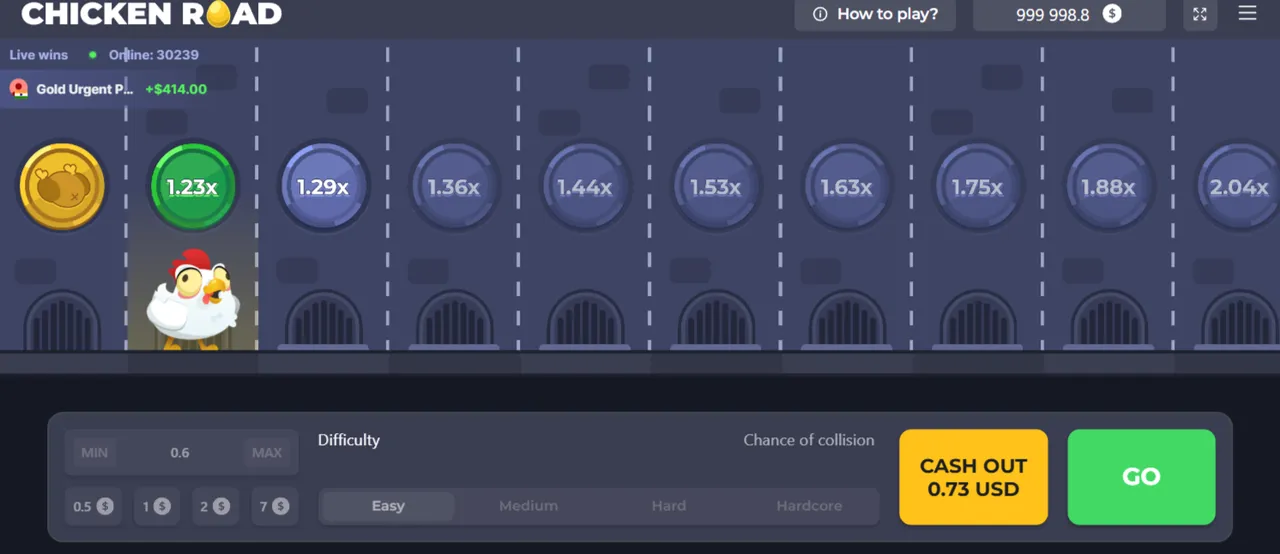
Task: Click the white chicken character
Action: (x=193, y=300)
